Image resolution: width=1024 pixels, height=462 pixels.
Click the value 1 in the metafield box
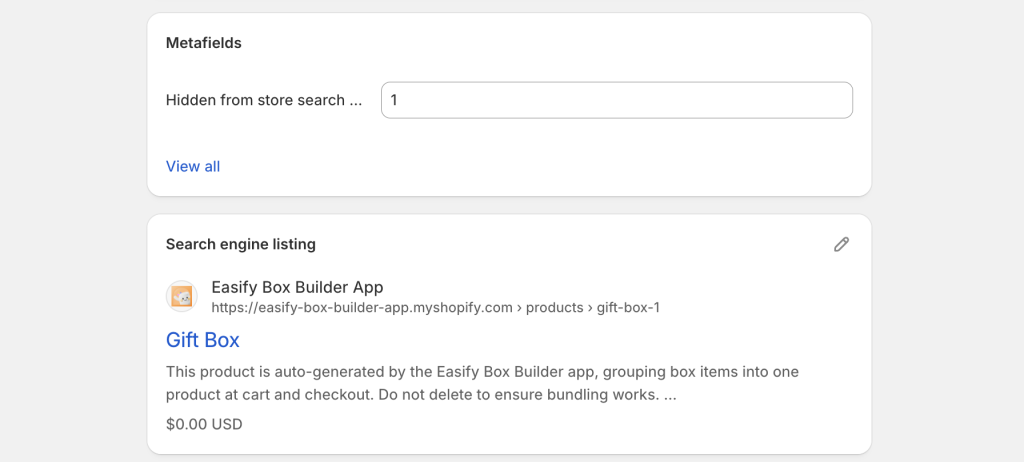(394, 100)
